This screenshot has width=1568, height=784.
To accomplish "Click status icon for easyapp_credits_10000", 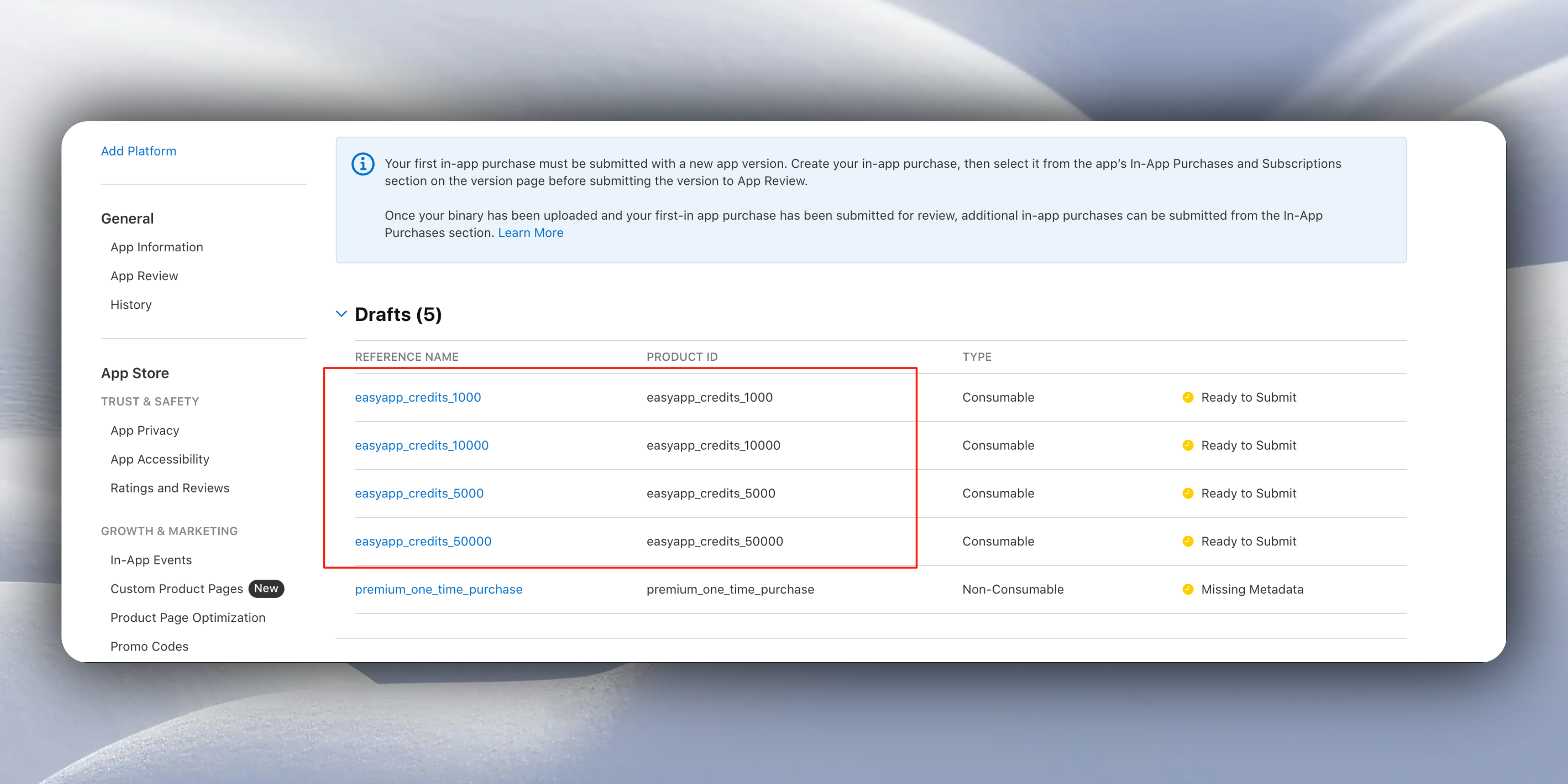I will pyautogui.click(x=1188, y=445).
